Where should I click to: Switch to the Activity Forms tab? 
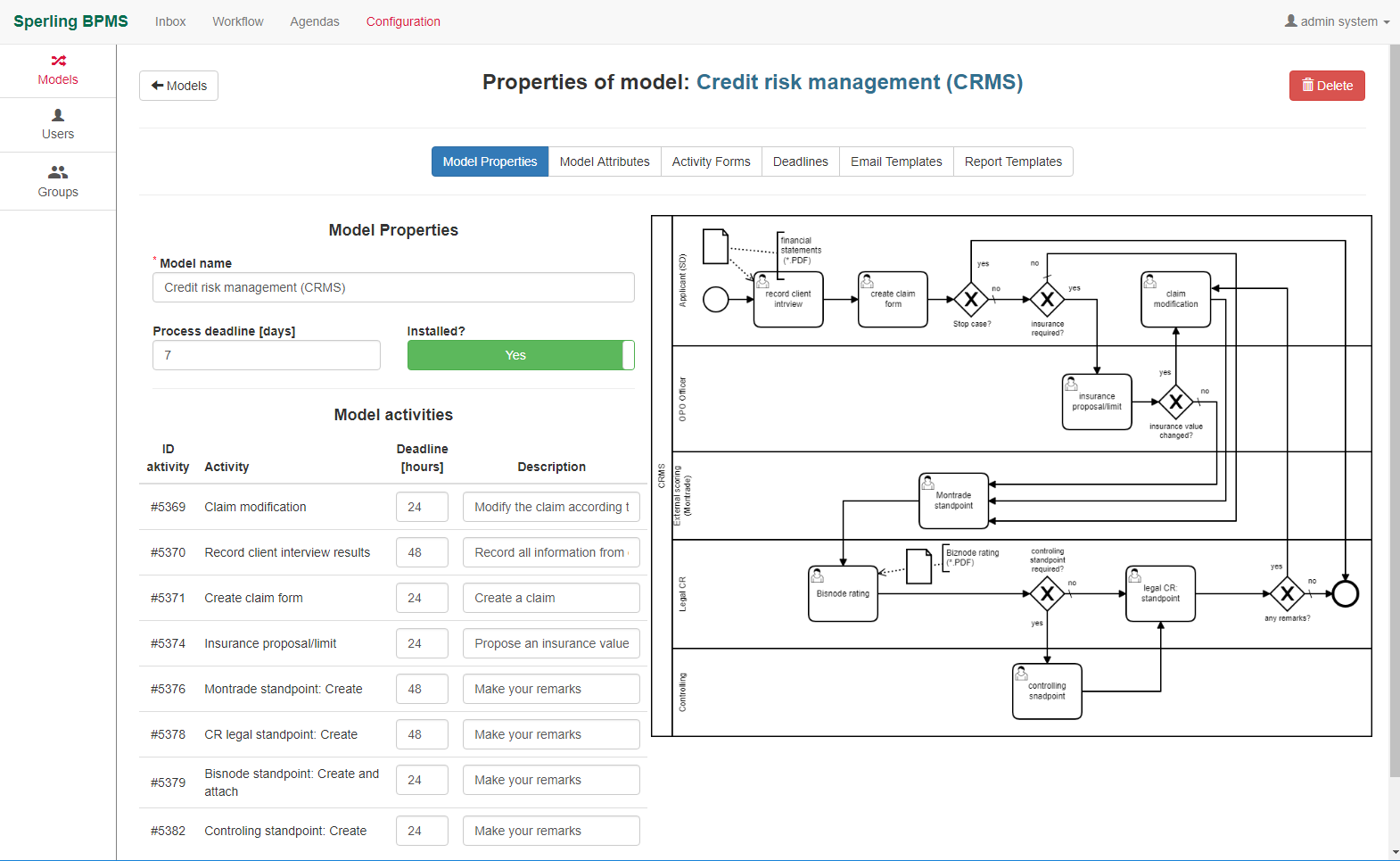[x=712, y=161]
